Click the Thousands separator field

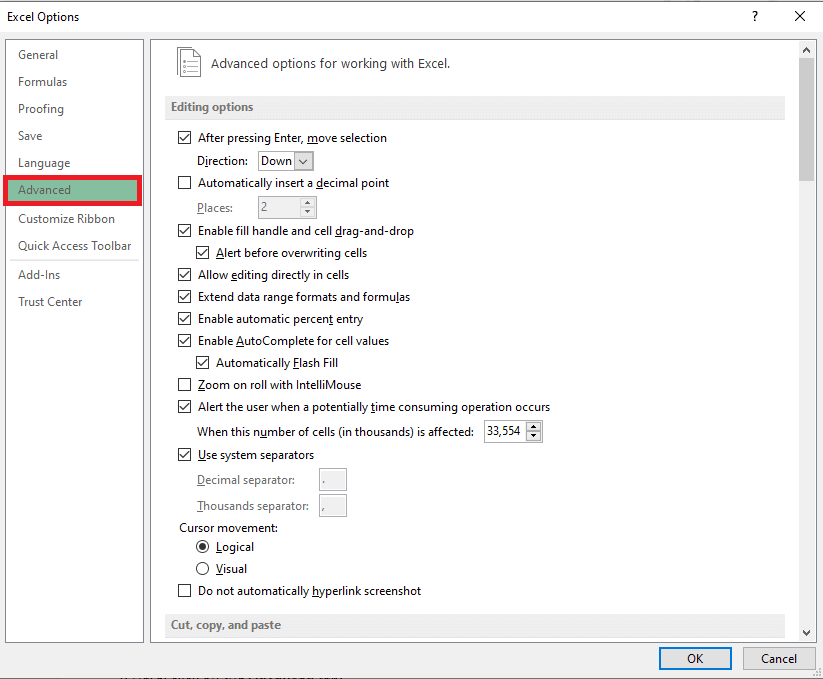(333, 506)
